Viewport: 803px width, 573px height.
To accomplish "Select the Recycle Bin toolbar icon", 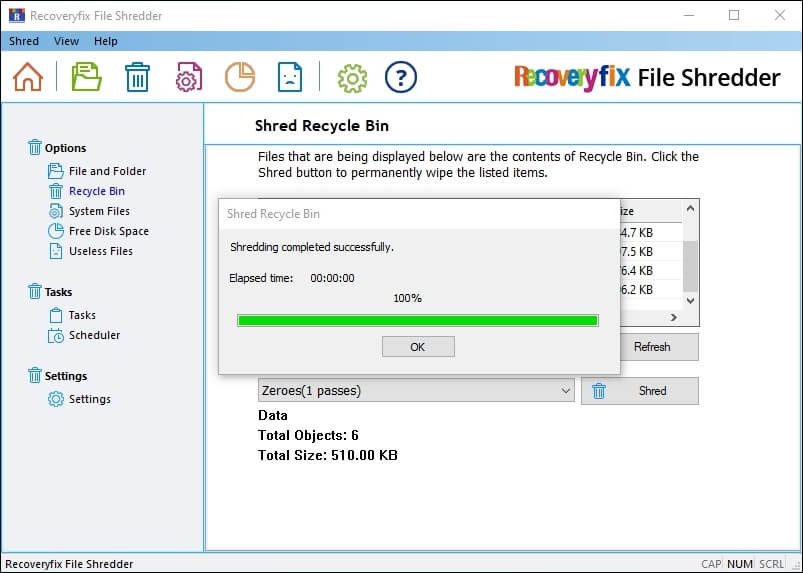I will 137,77.
